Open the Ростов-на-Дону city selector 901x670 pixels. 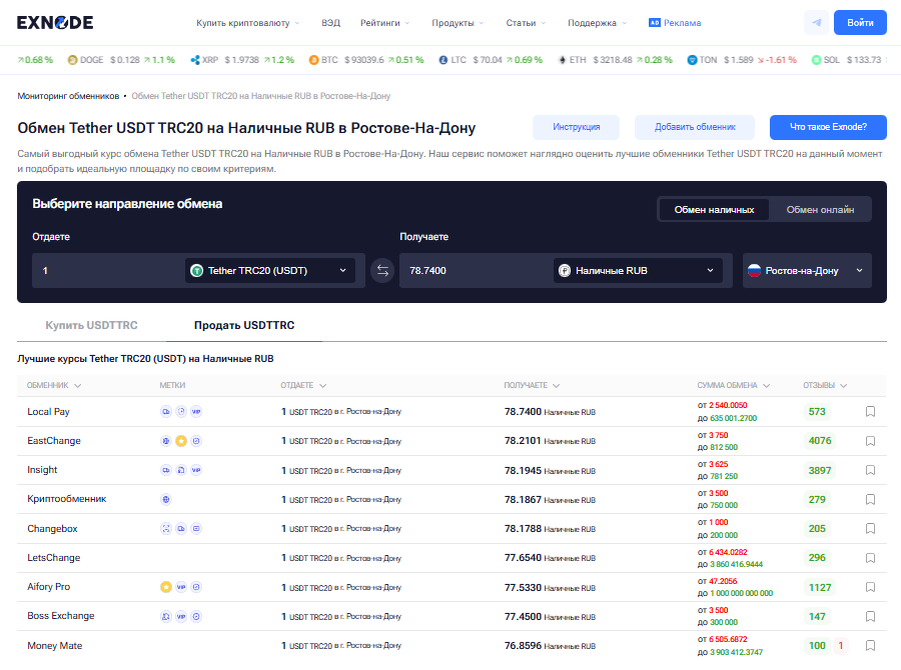806,270
